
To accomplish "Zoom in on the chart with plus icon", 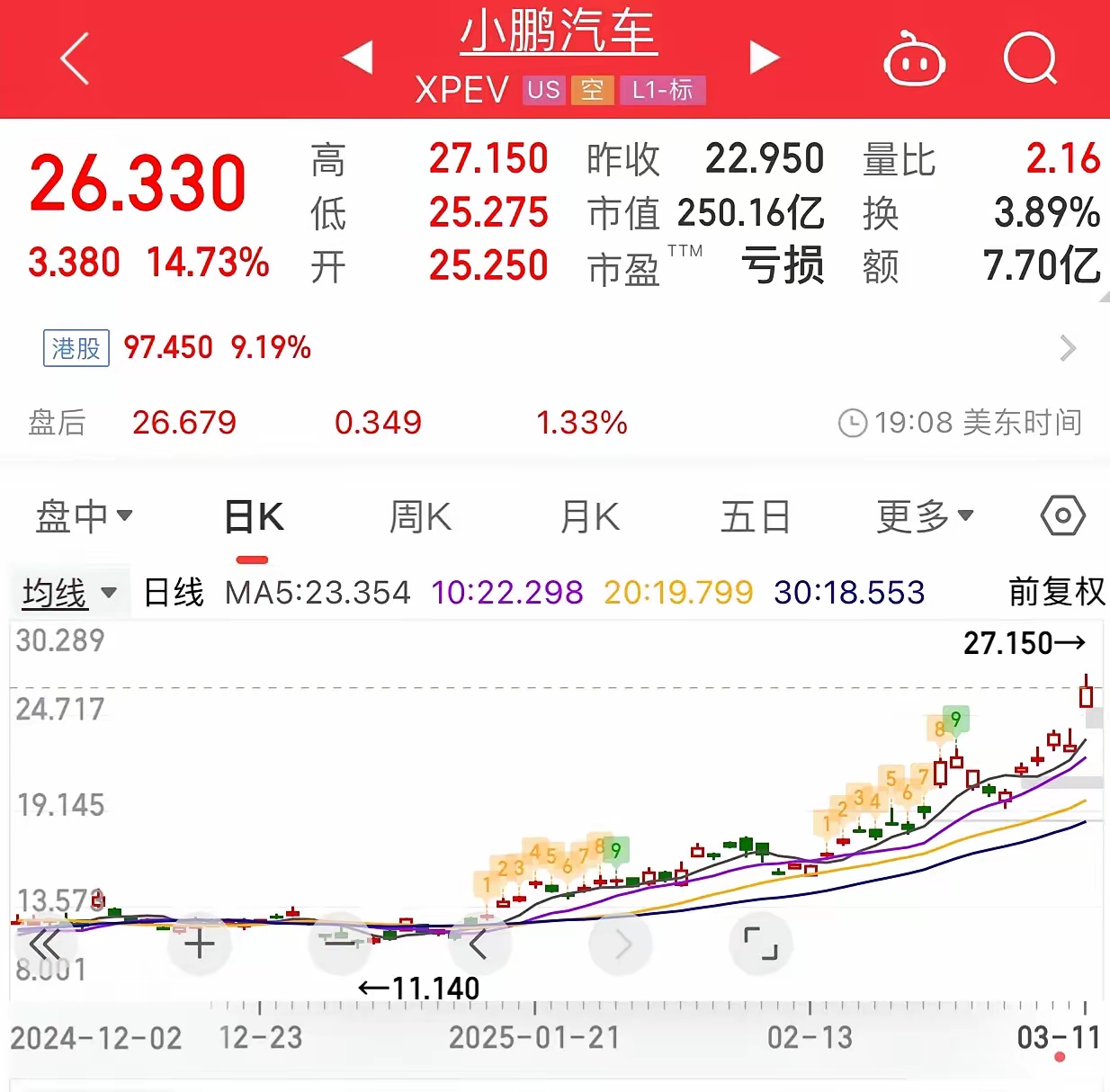I will pos(199,944).
